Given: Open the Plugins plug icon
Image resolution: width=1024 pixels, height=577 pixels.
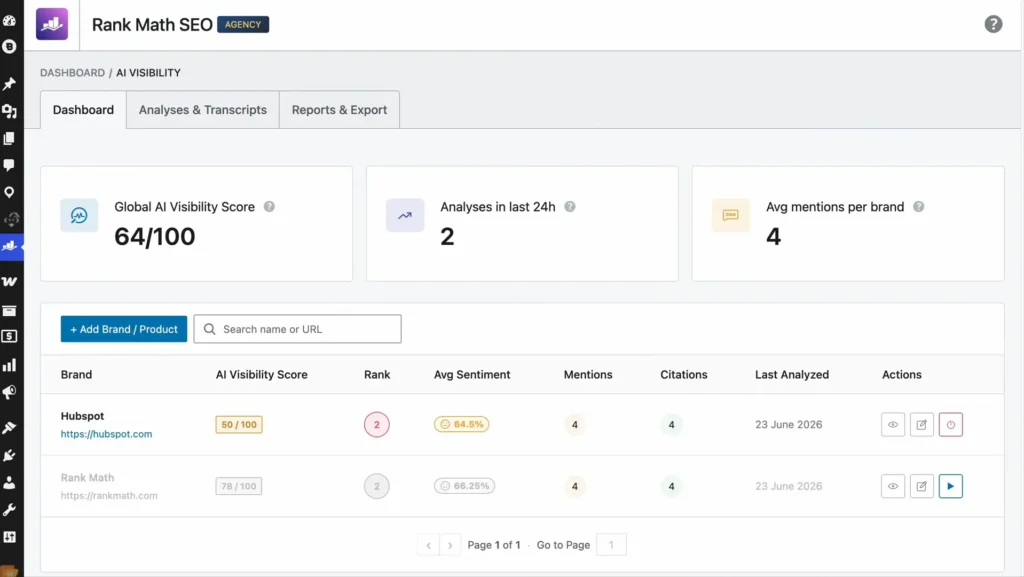Looking at the screenshot, I should [9, 455].
